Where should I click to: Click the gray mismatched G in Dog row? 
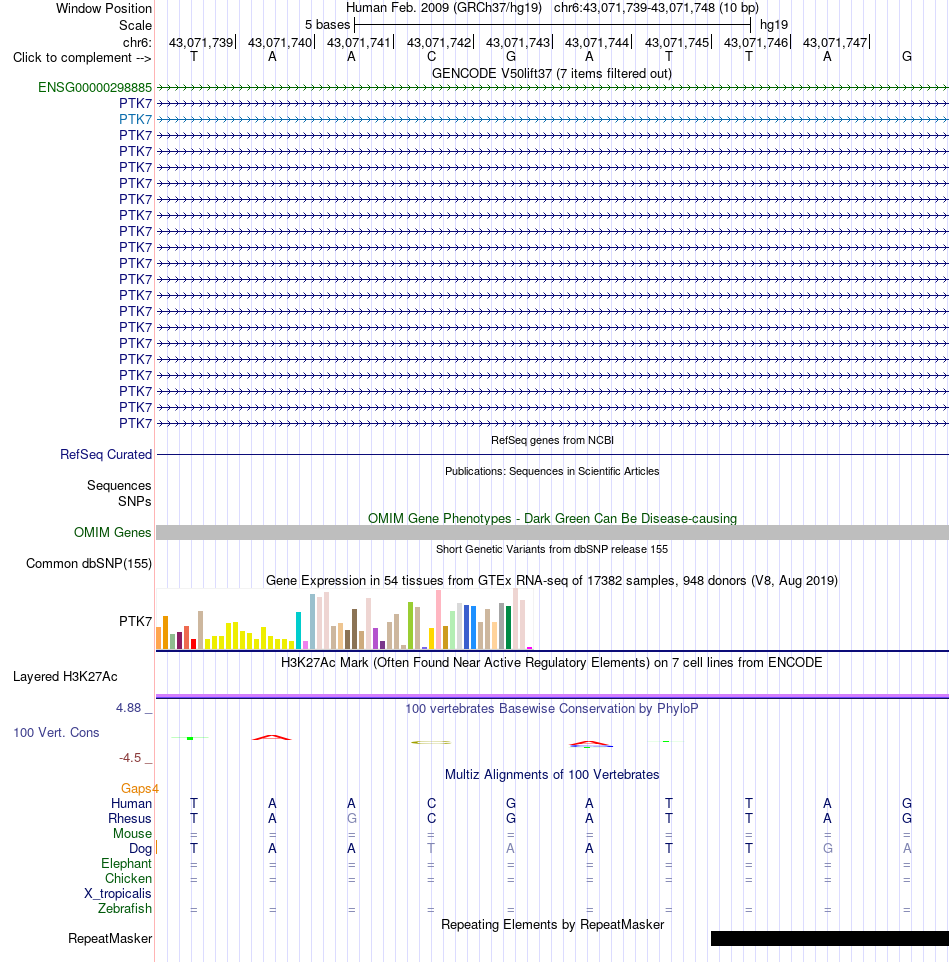[828, 848]
